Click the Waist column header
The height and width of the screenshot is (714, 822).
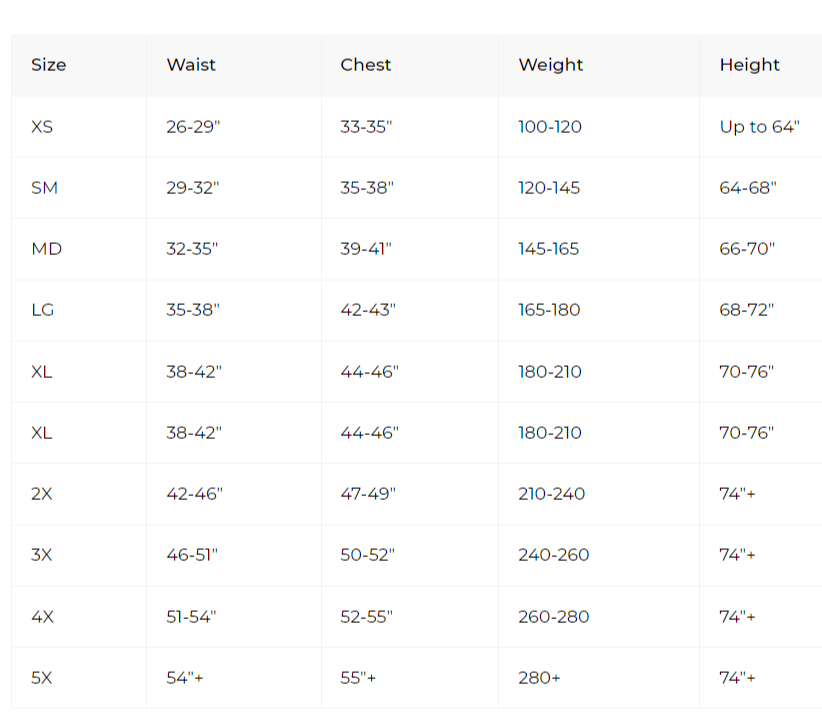(x=191, y=65)
